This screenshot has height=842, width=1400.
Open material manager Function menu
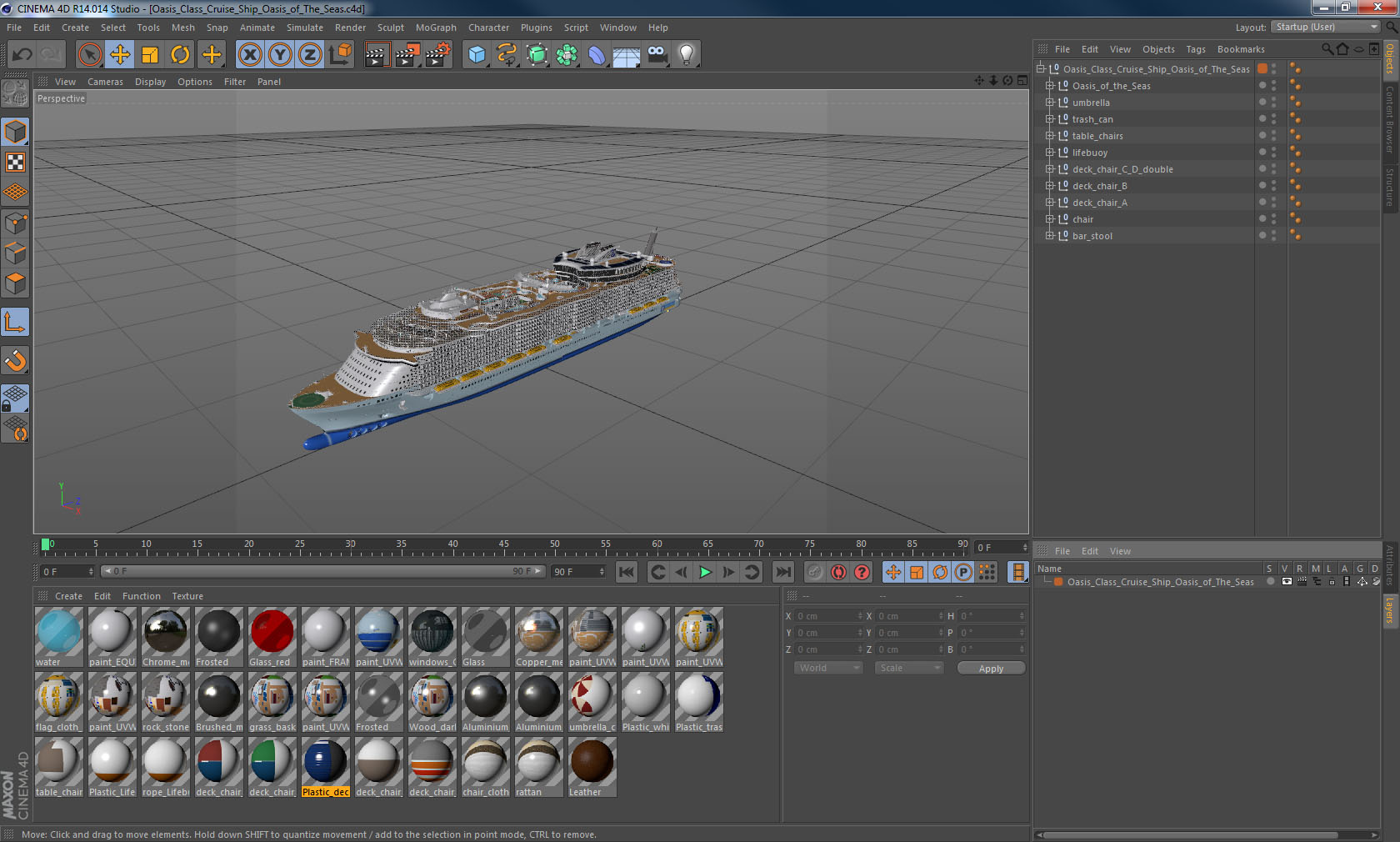pyautogui.click(x=142, y=596)
